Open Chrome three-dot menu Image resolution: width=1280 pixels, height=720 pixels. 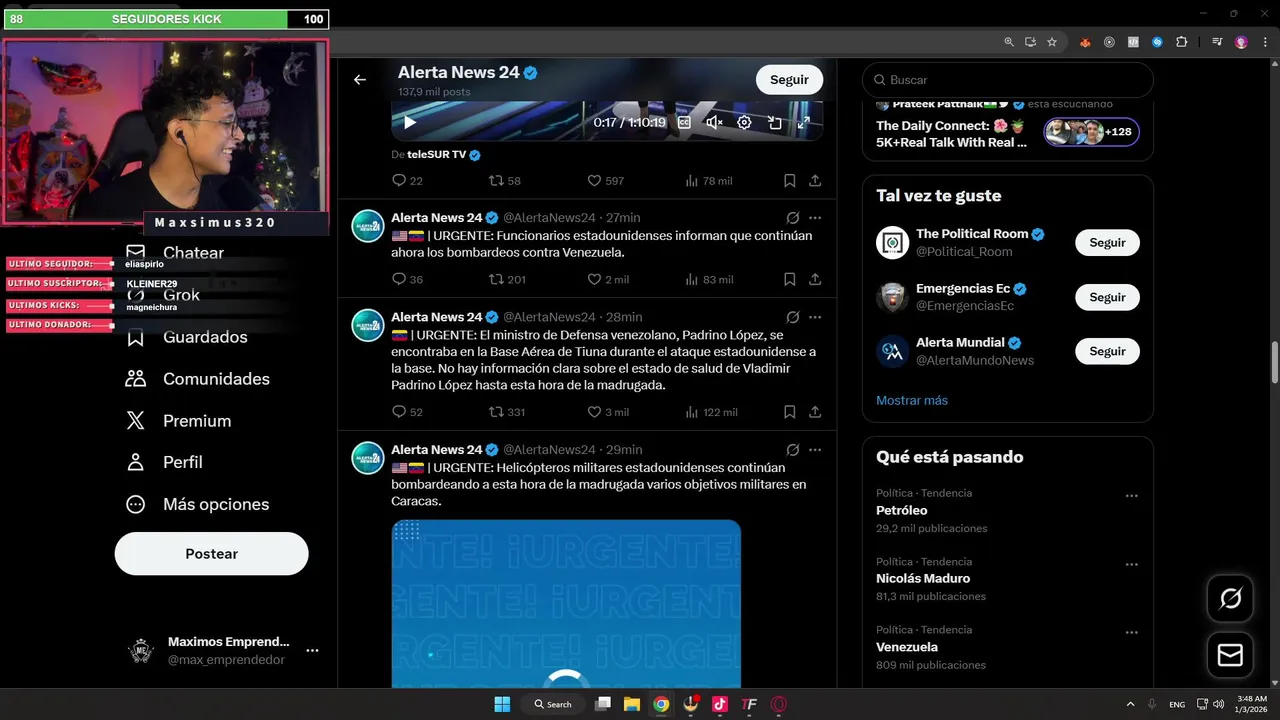(1263, 42)
